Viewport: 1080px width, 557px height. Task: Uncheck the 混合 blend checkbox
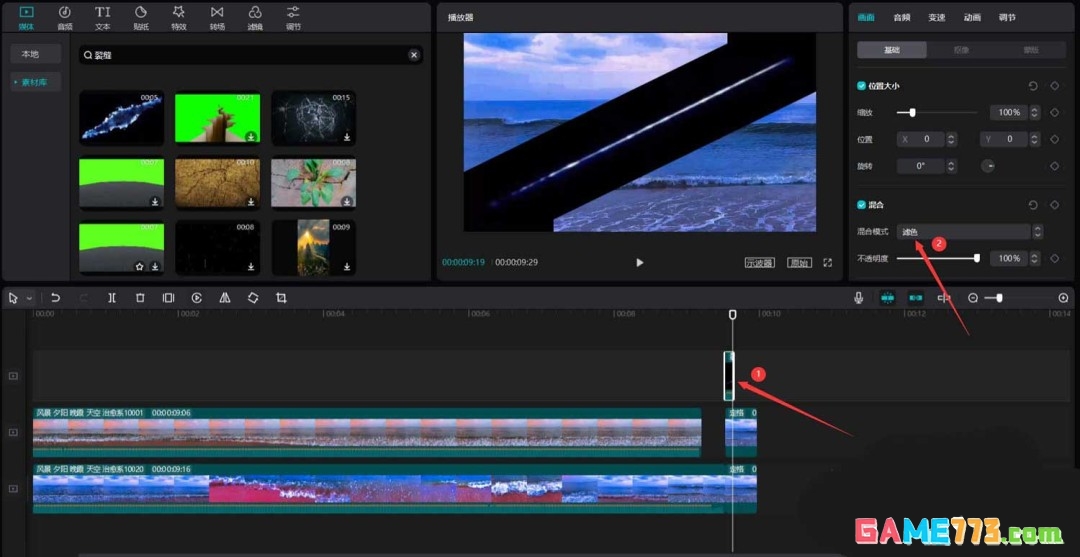click(x=862, y=205)
